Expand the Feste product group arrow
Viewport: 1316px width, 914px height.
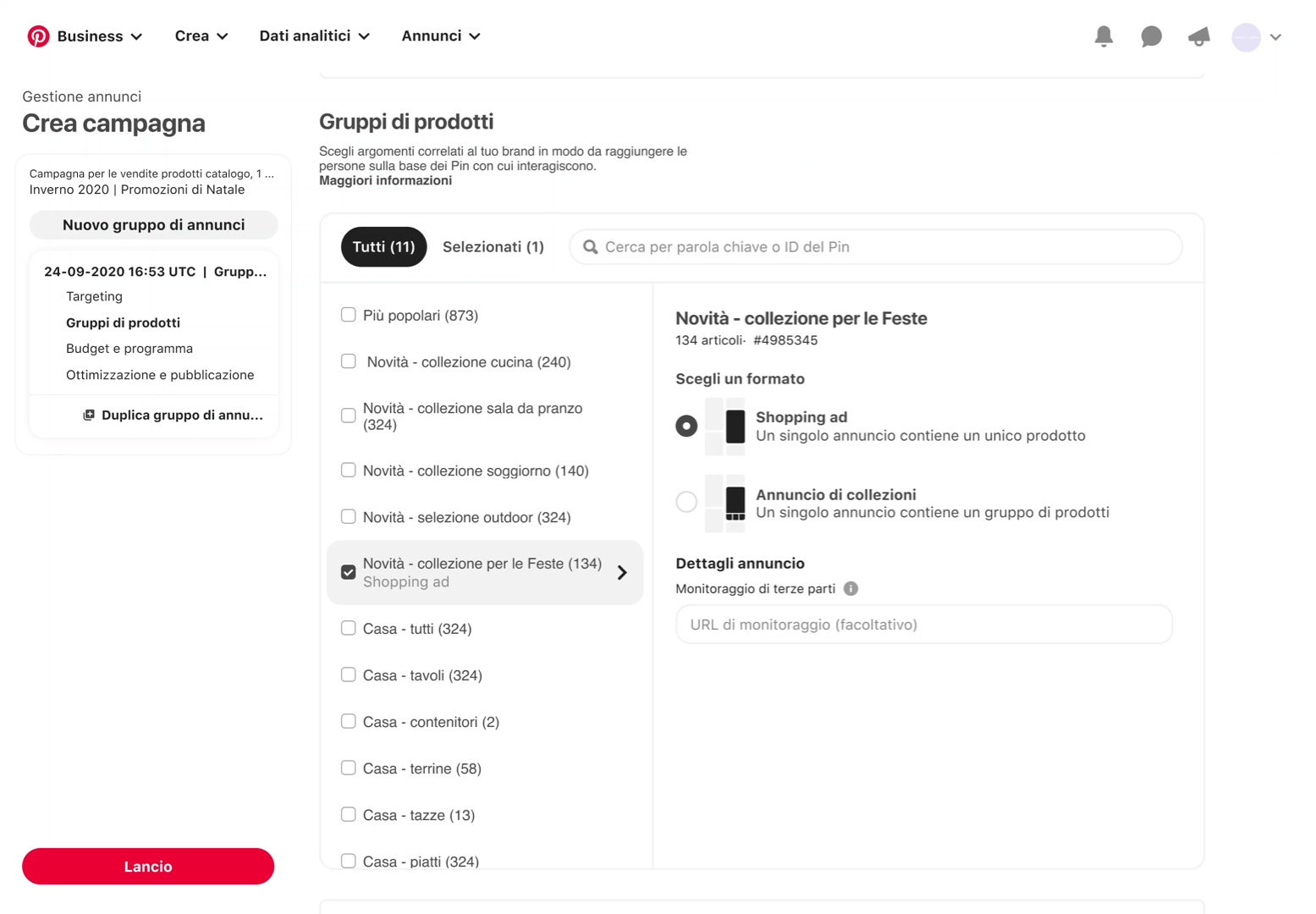622,573
